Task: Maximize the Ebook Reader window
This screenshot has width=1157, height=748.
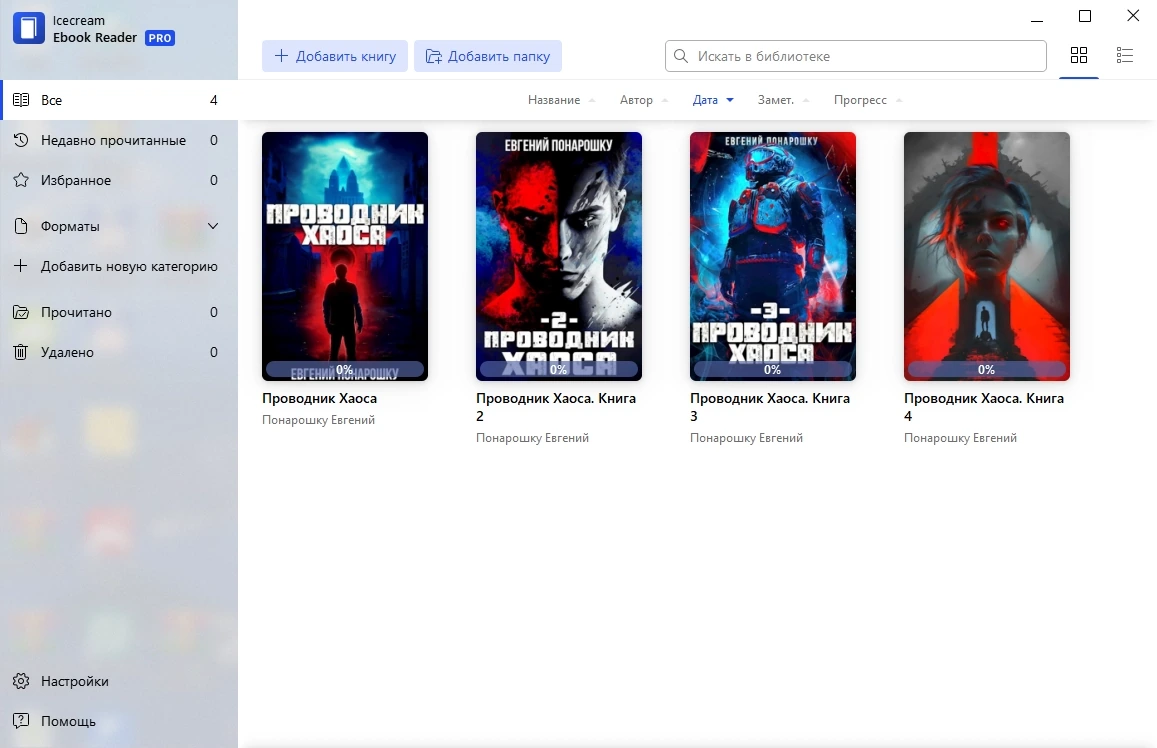Action: (1085, 15)
